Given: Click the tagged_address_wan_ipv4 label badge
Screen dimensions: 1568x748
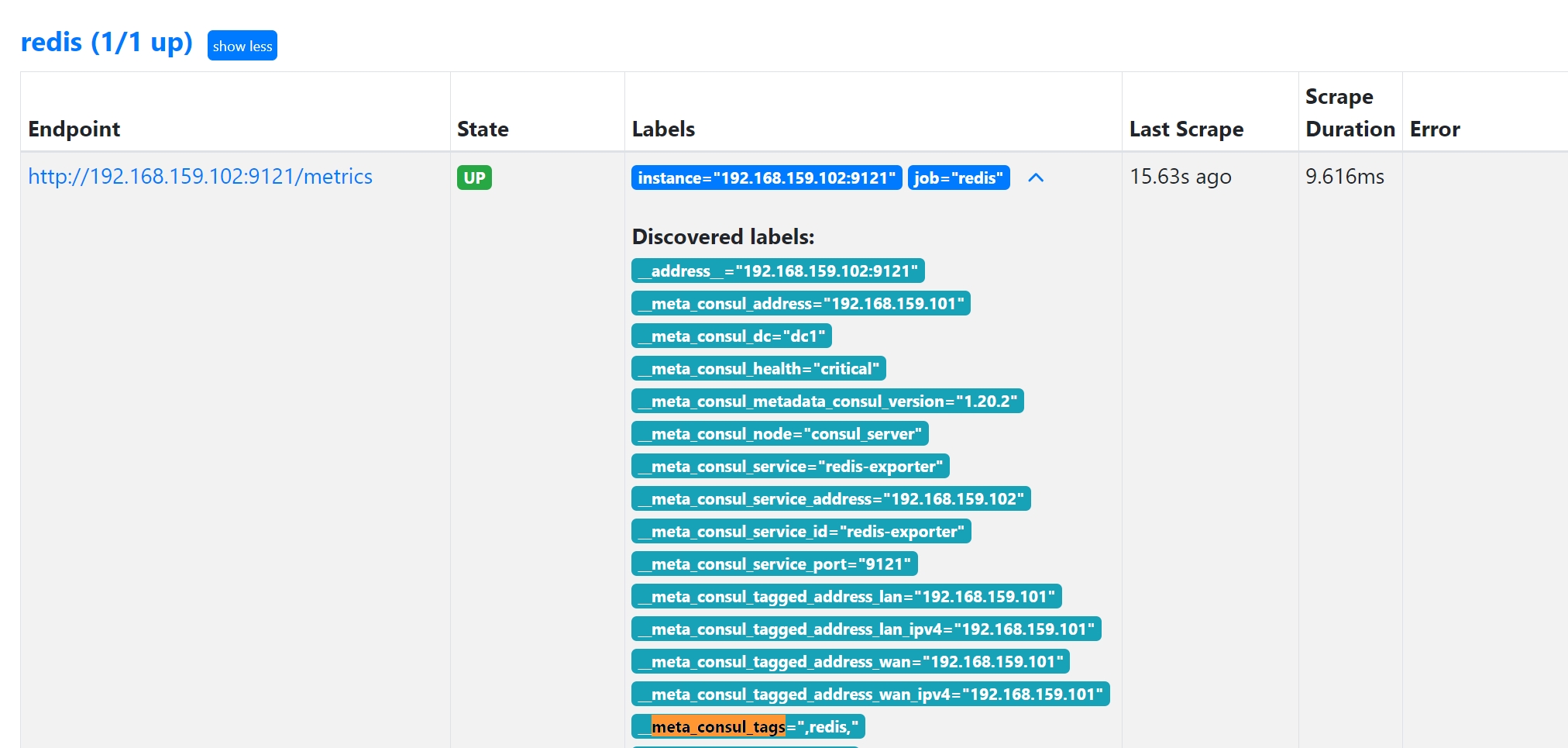Looking at the screenshot, I should [871, 694].
